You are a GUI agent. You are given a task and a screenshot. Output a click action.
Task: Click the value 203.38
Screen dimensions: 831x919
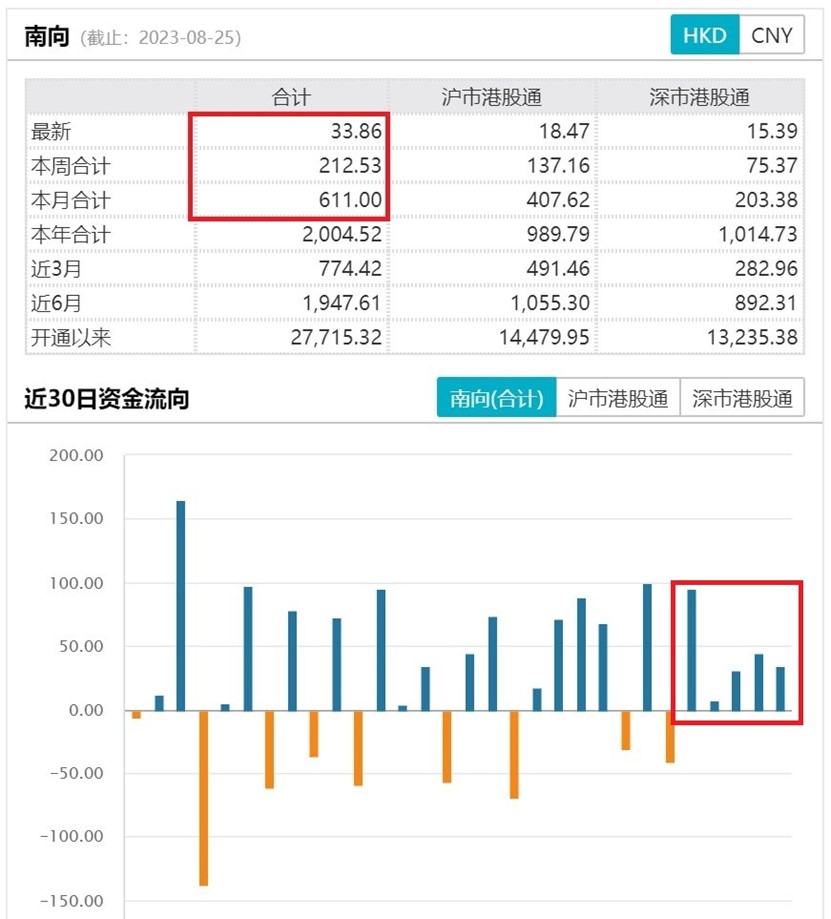(x=767, y=200)
